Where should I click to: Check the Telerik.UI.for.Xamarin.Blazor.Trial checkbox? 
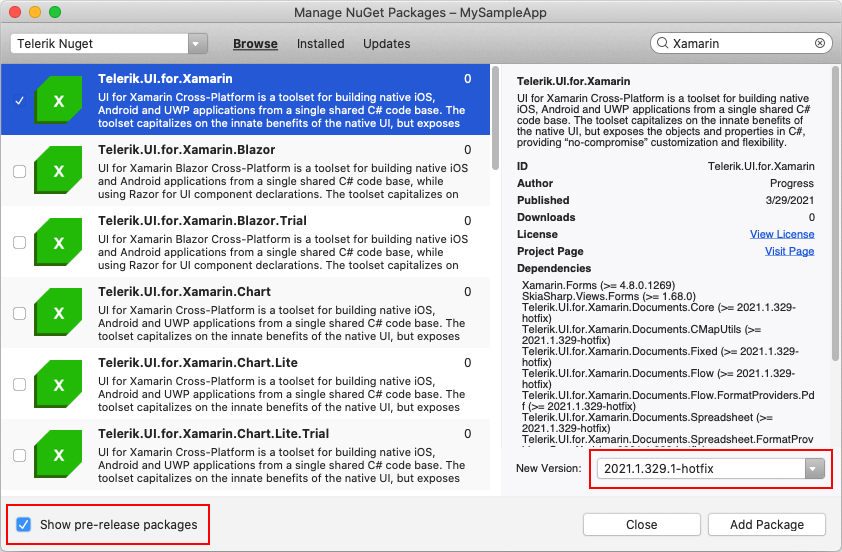coord(19,242)
